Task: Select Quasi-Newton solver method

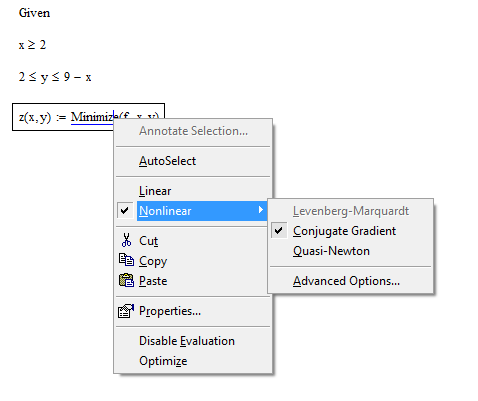Action: point(331,251)
